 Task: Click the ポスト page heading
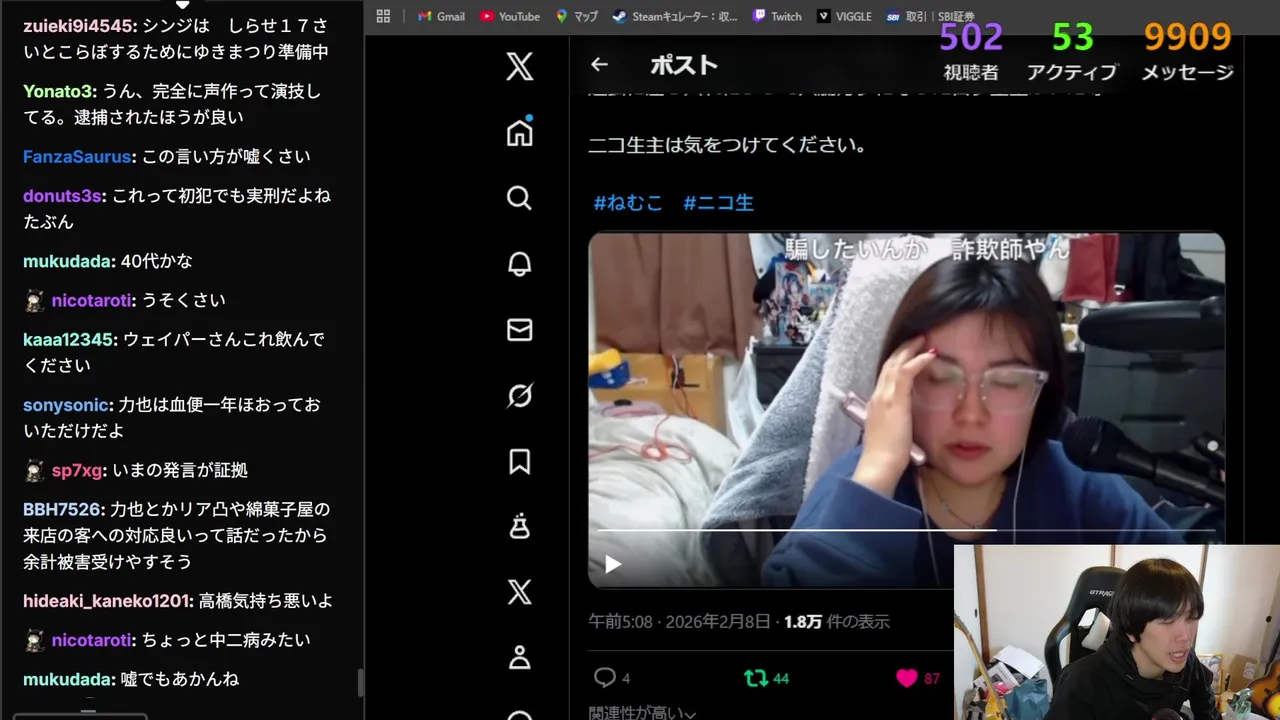tap(684, 65)
